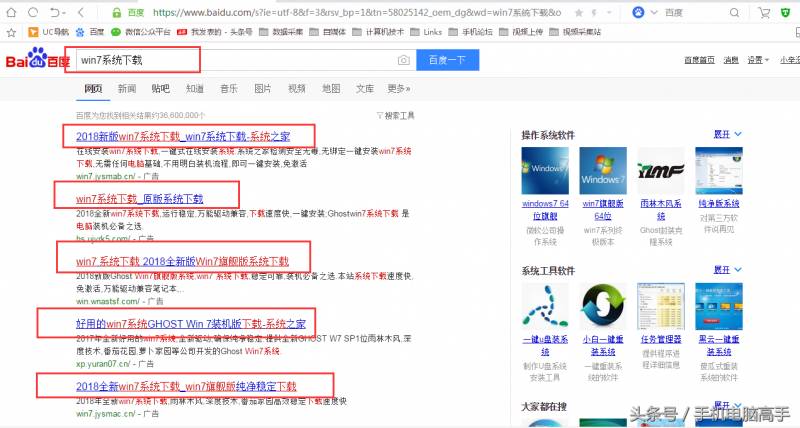Click the undo/restore tab arrow icon
The height and width of the screenshot is (428, 800).
point(55,12)
